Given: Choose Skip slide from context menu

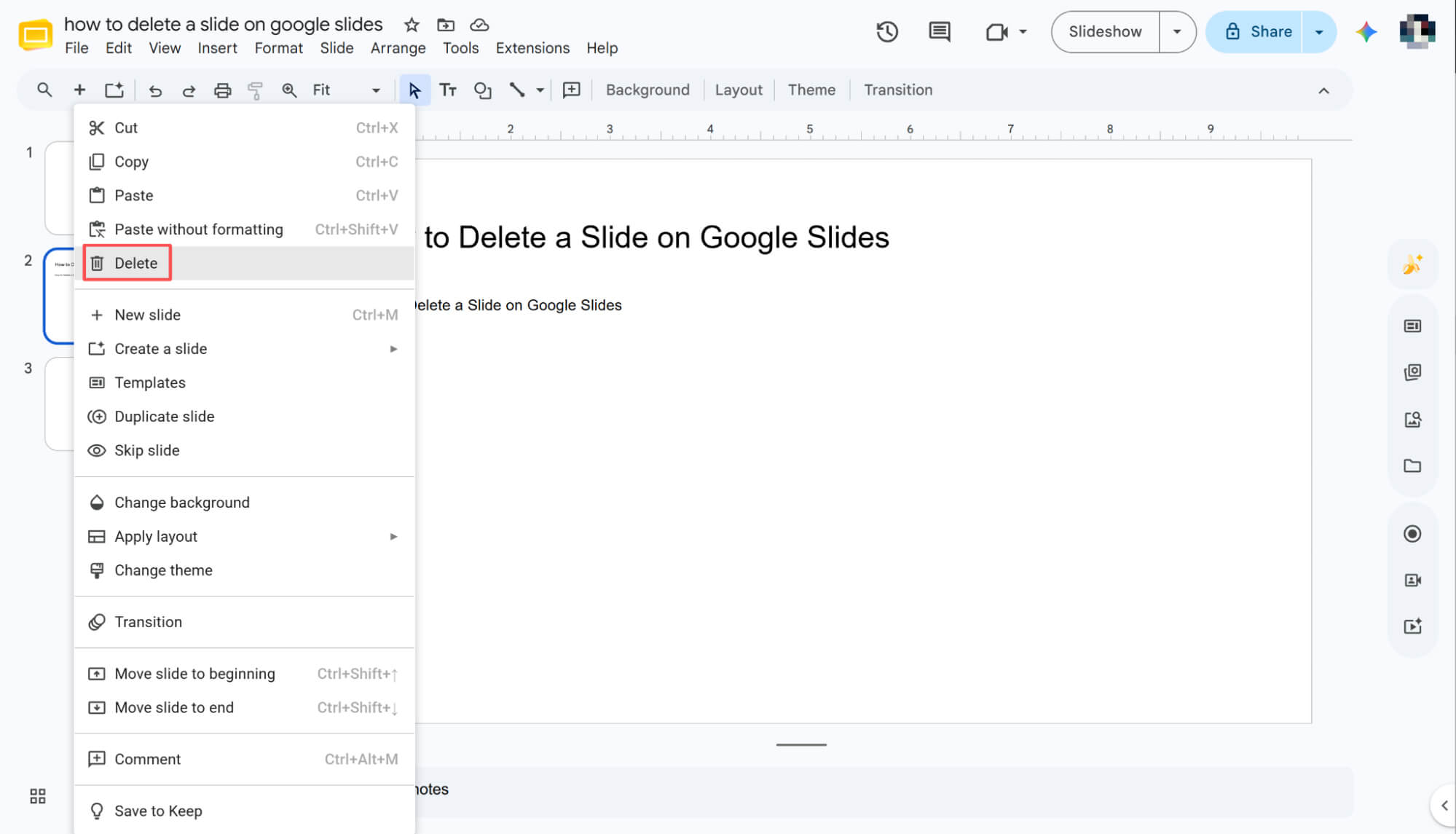Looking at the screenshot, I should tap(245, 451).
